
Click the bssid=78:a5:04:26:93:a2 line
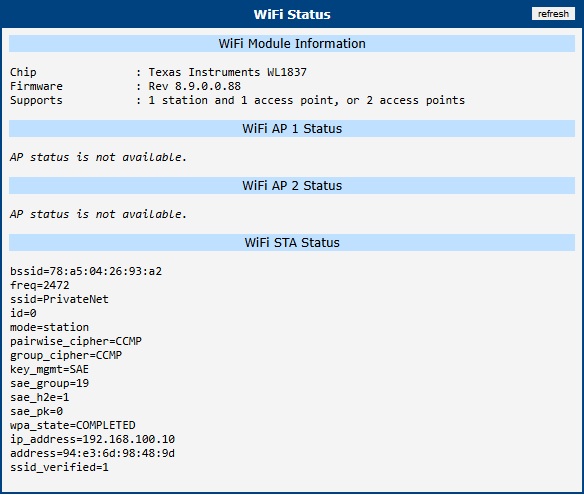(86, 271)
